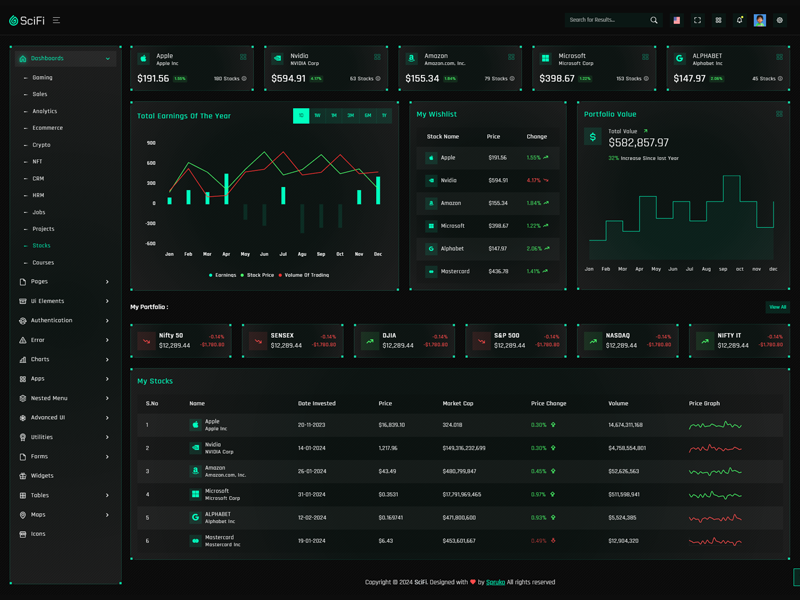Toggle Volume Of Trading legend item

304,275
